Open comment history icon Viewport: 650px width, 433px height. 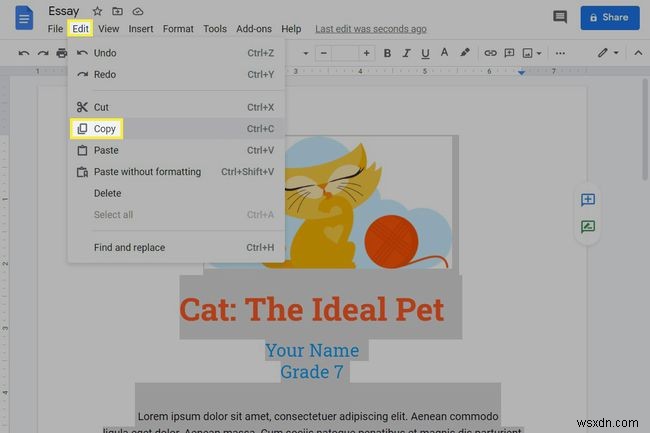[560, 17]
